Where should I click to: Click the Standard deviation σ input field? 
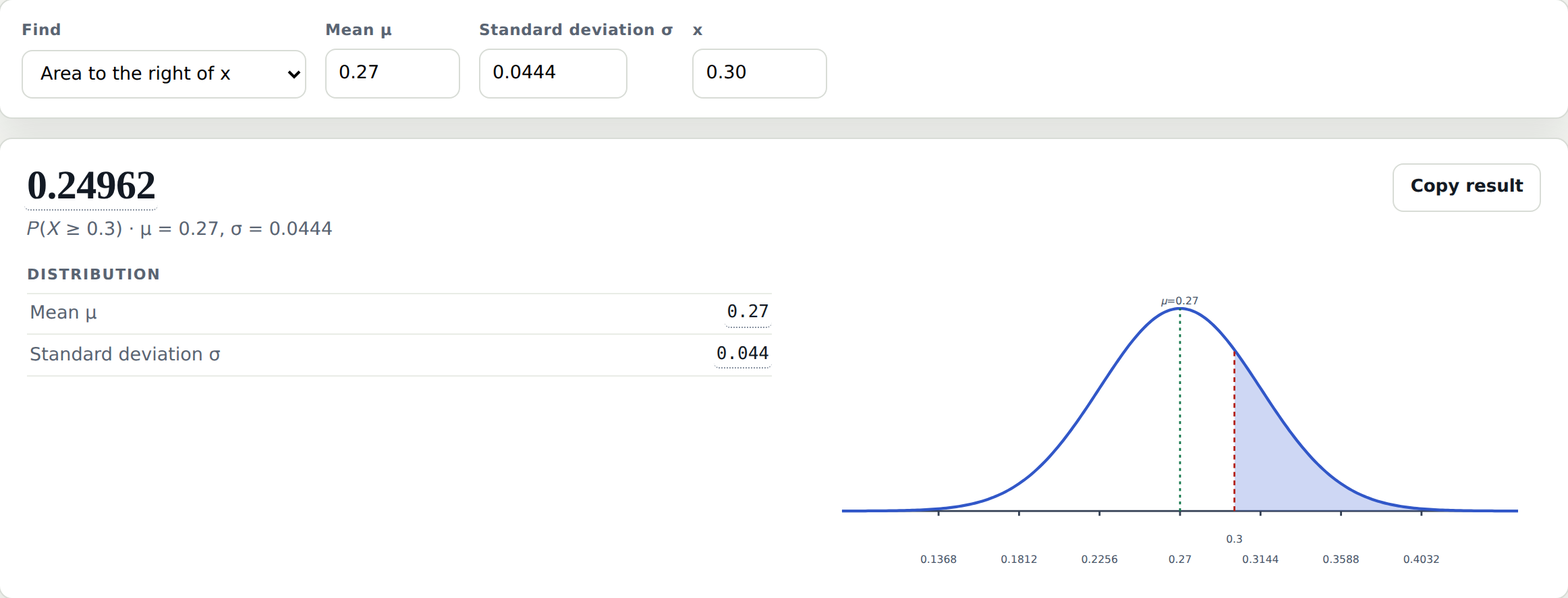[553, 73]
